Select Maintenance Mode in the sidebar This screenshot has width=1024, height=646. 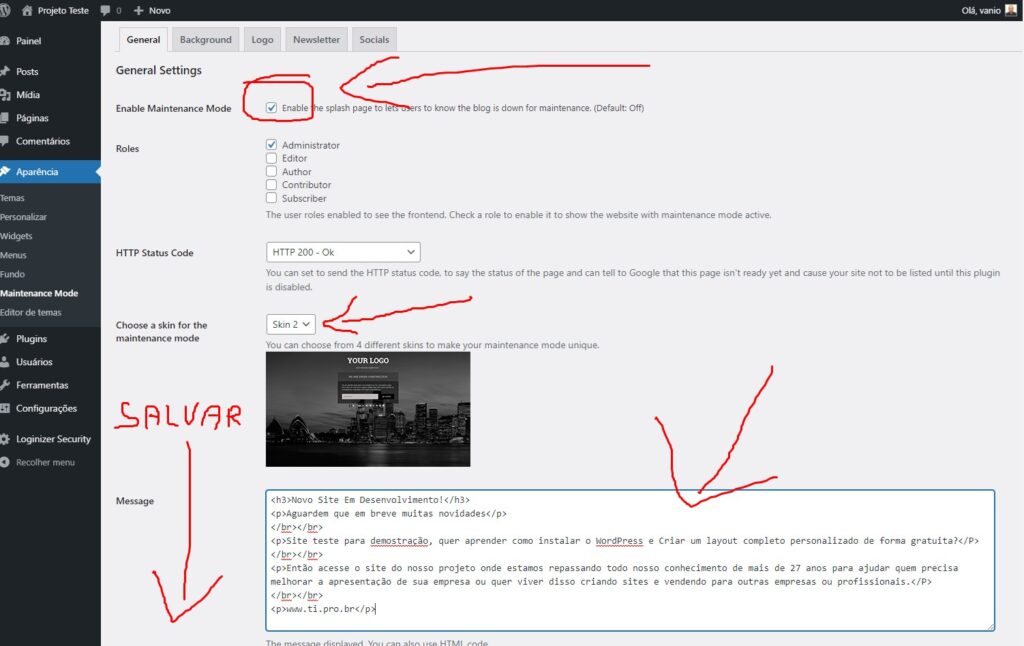[39, 293]
